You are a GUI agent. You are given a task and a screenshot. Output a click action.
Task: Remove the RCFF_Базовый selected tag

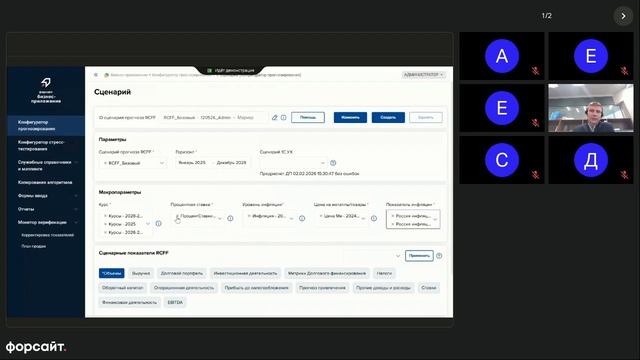click(x=105, y=163)
